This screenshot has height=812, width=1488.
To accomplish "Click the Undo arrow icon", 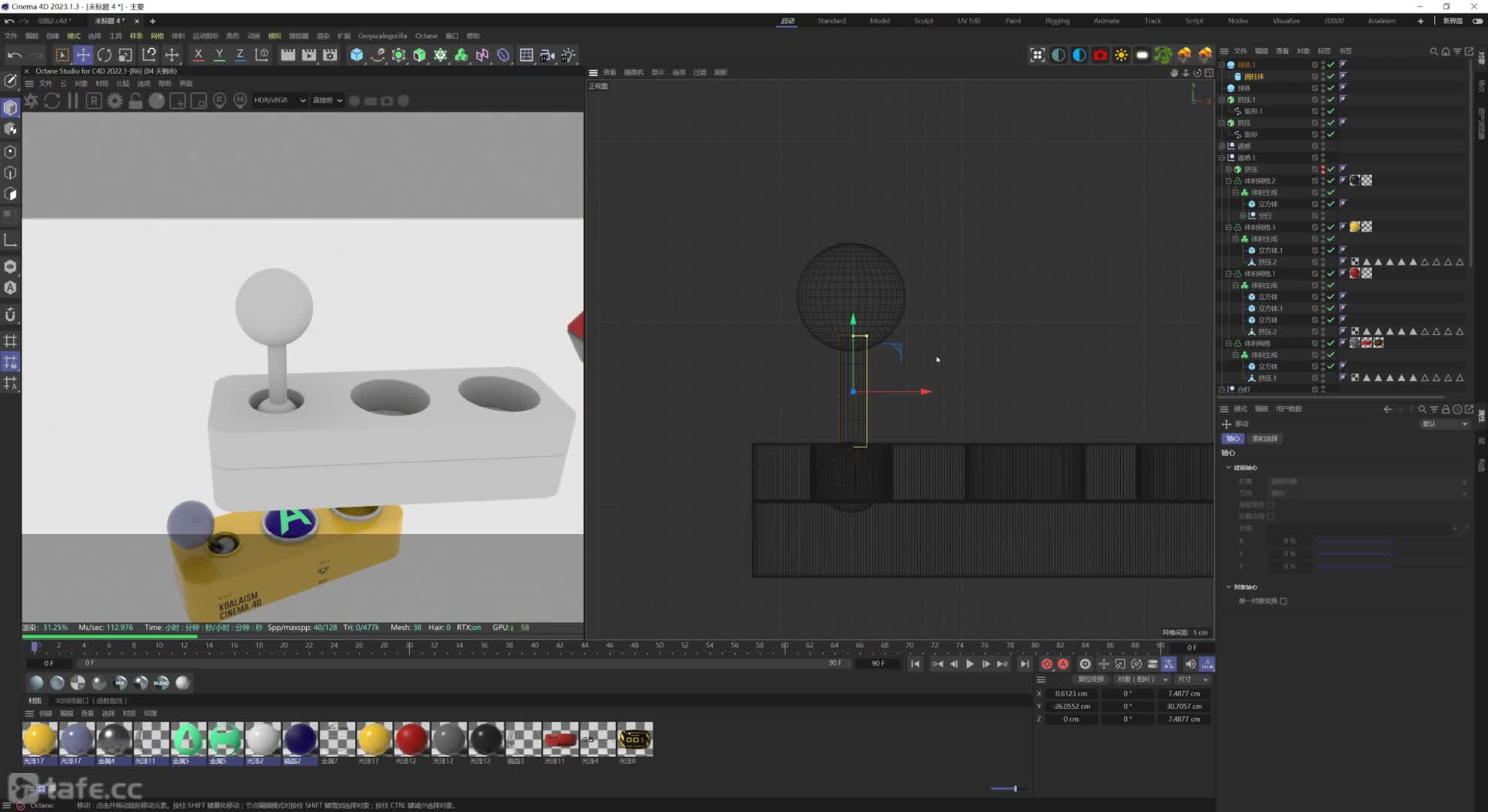I will (x=14, y=55).
